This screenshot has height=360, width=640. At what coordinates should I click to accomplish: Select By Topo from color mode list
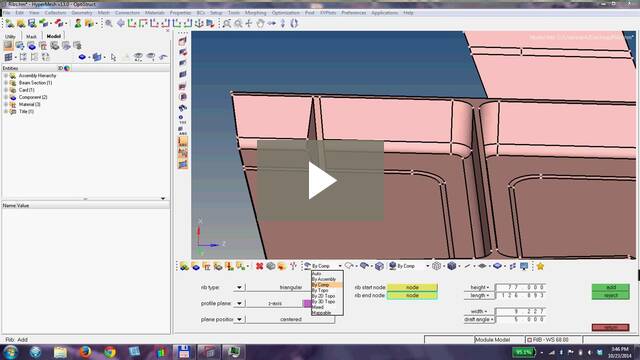coord(320,291)
